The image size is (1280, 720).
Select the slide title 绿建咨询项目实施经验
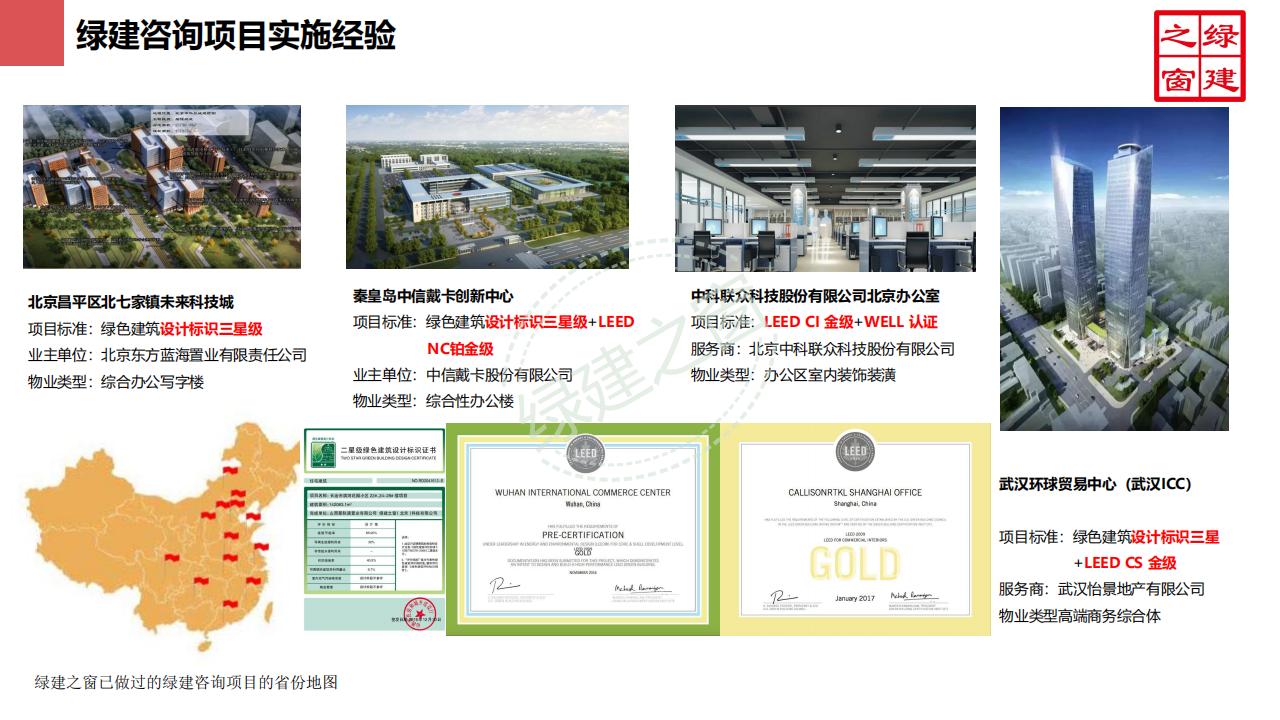pyautogui.click(x=236, y=34)
